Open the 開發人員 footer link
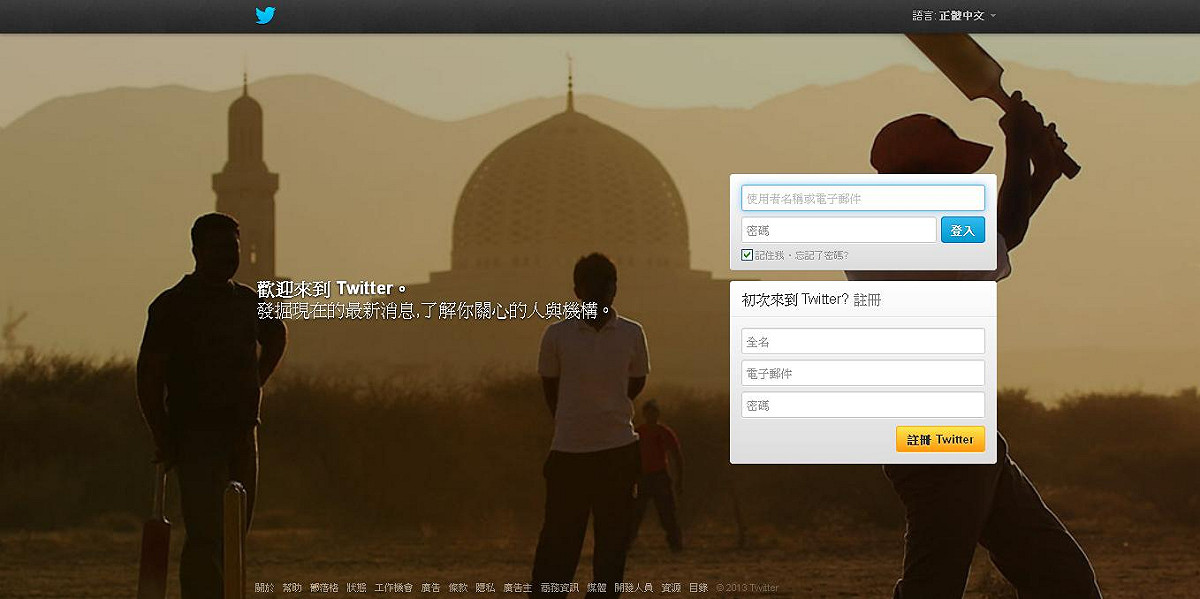This screenshot has width=1200, height=599. coord(633,587)
